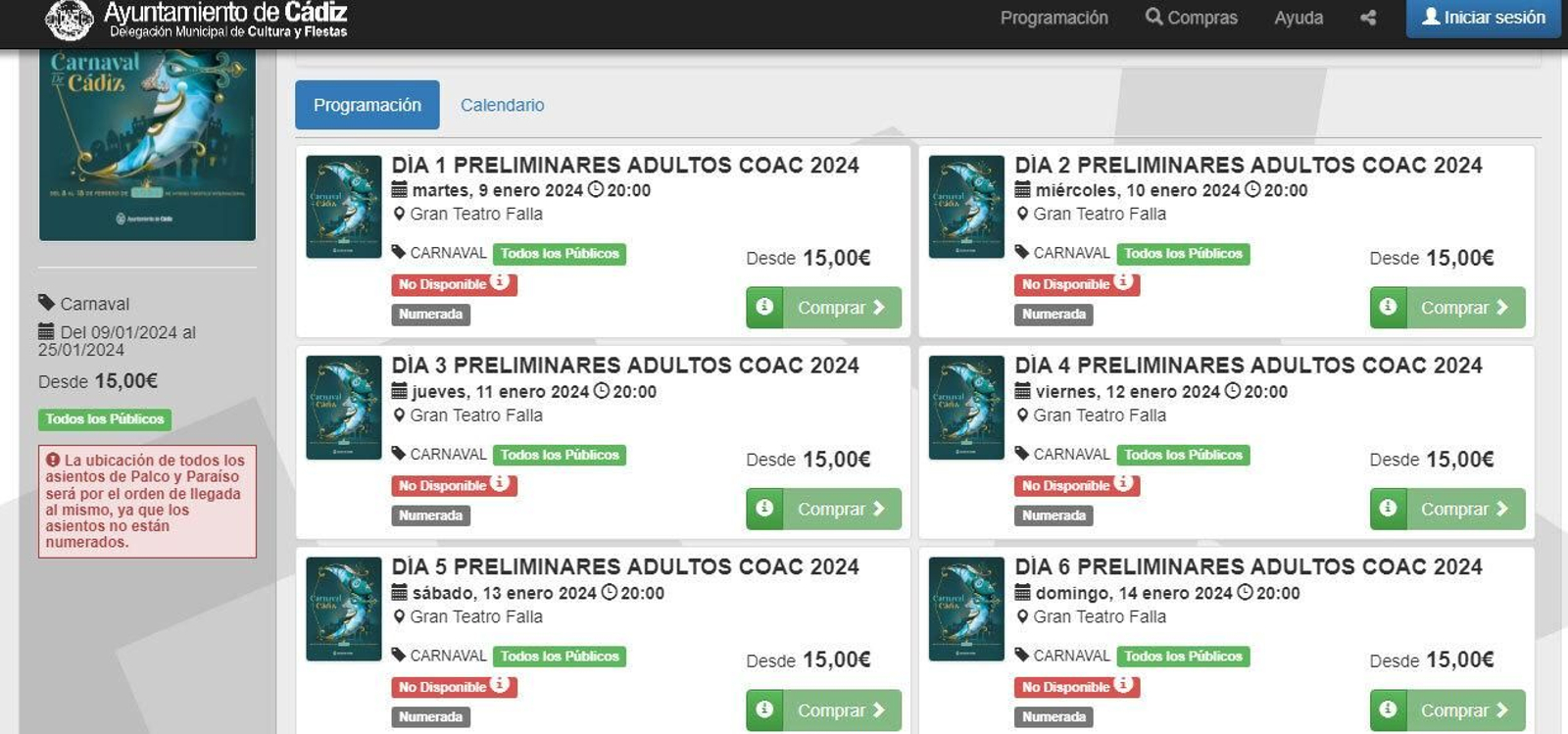Image resolution: width=1568 pixels, height=734 pixels.
Task: Open DÍA 1 PRELIMINARES ADULTOS COAC 2024 title
Action: pos(625,165)
